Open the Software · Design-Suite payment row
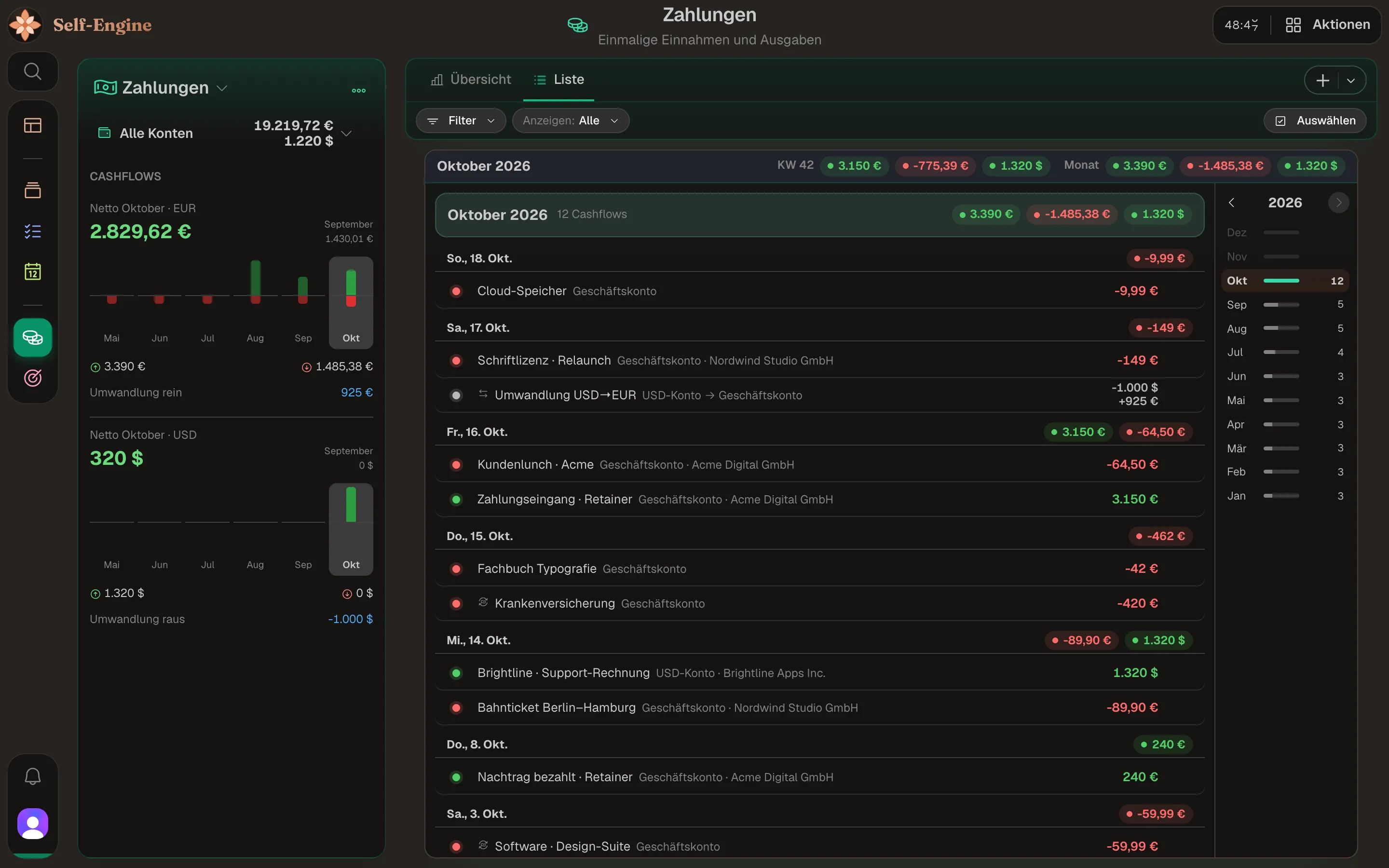 coord(819,846)
